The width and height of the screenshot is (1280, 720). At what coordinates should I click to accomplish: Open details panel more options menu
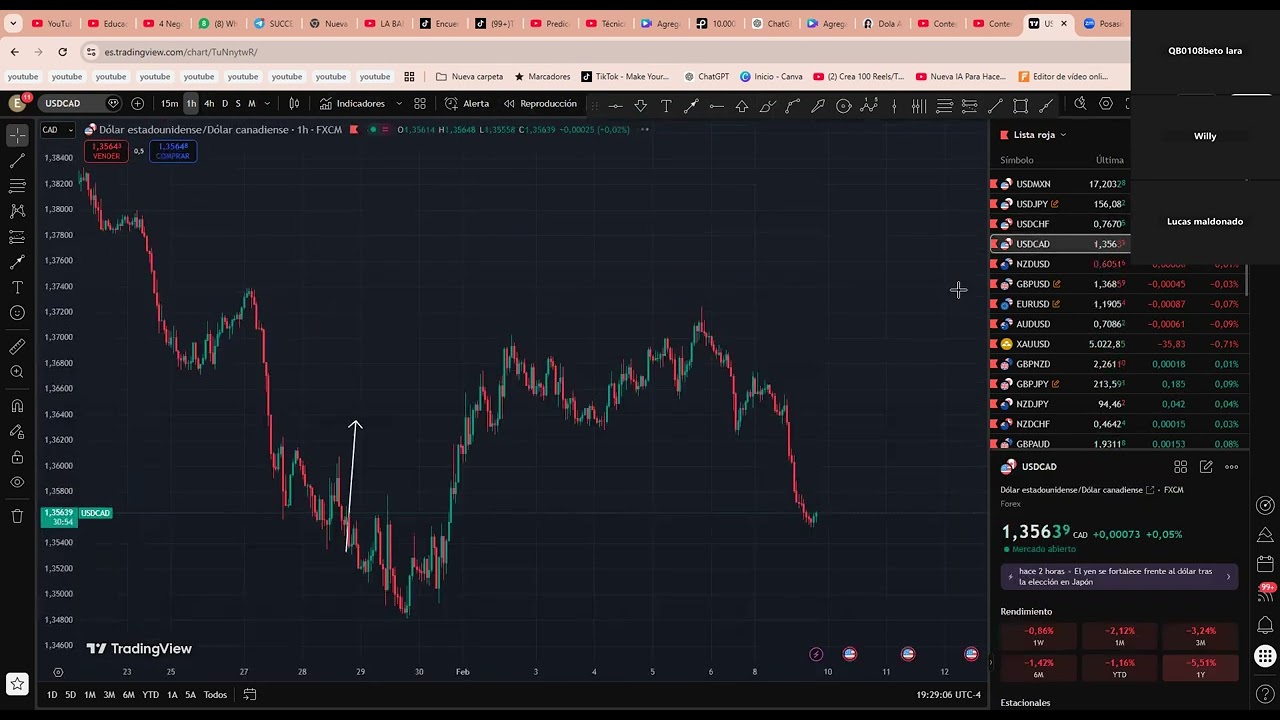(x=1231, y=467)
